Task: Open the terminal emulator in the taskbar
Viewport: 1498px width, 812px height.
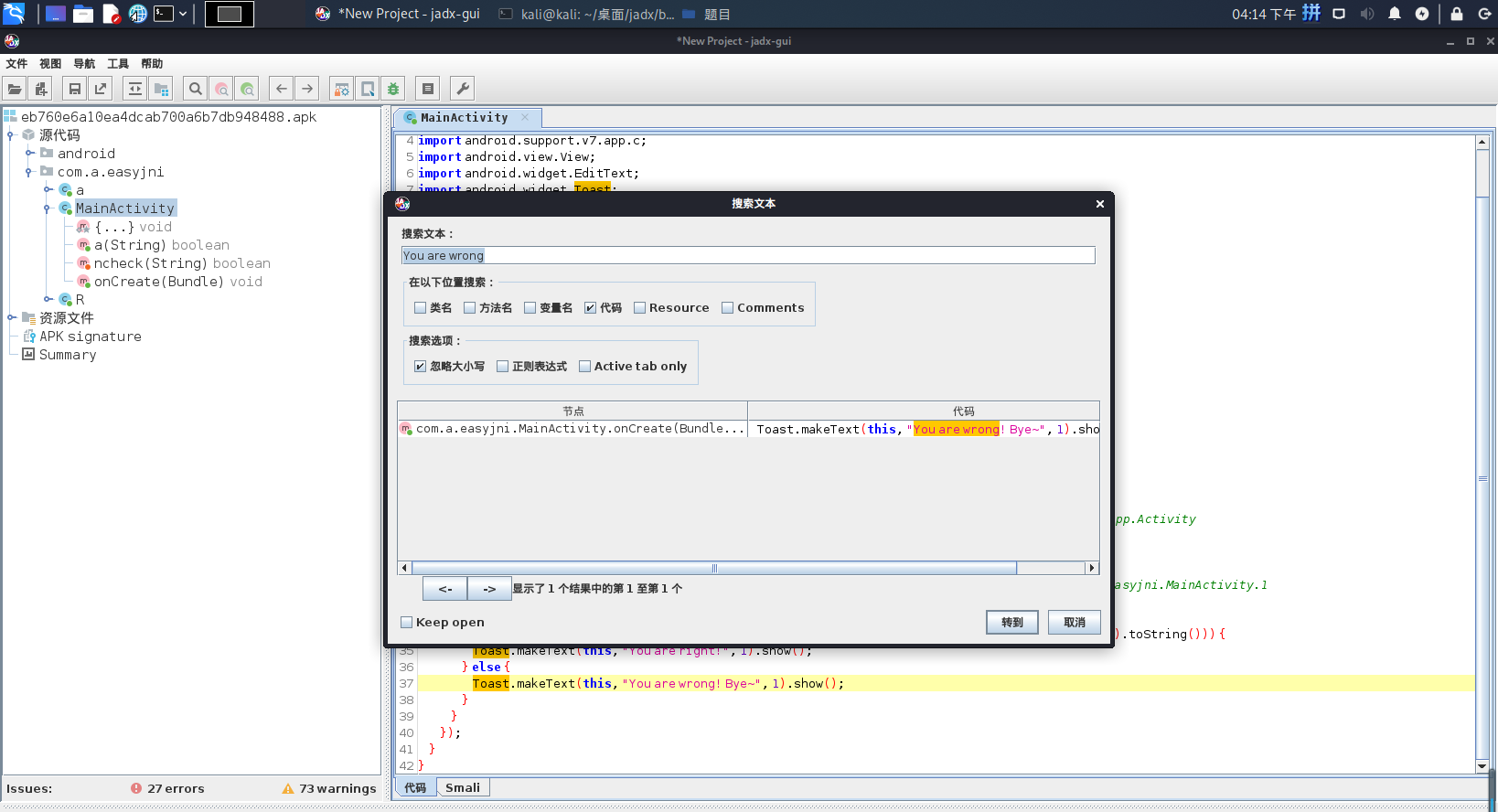Action: tap(164, 14)
